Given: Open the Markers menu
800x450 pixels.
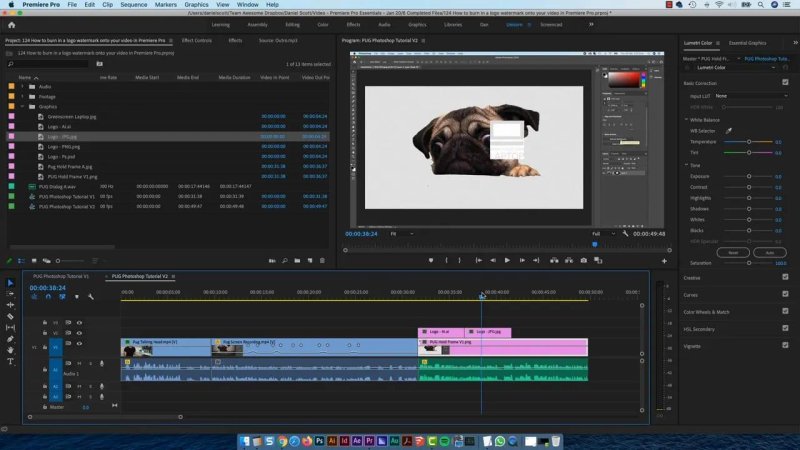Looking at the screenshot, I should (166, 5).
